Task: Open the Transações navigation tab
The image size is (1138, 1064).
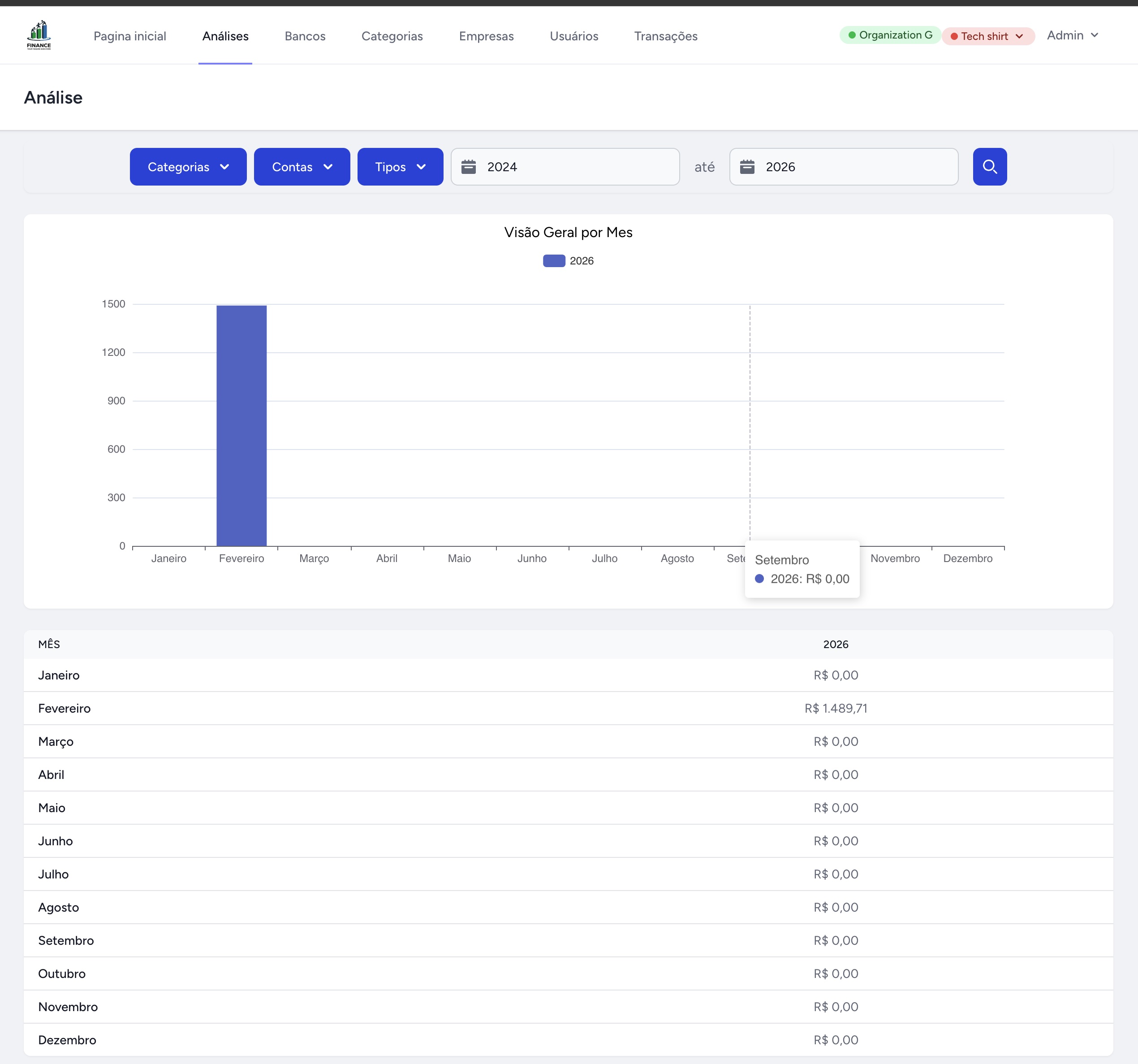Action: point(666,36)
